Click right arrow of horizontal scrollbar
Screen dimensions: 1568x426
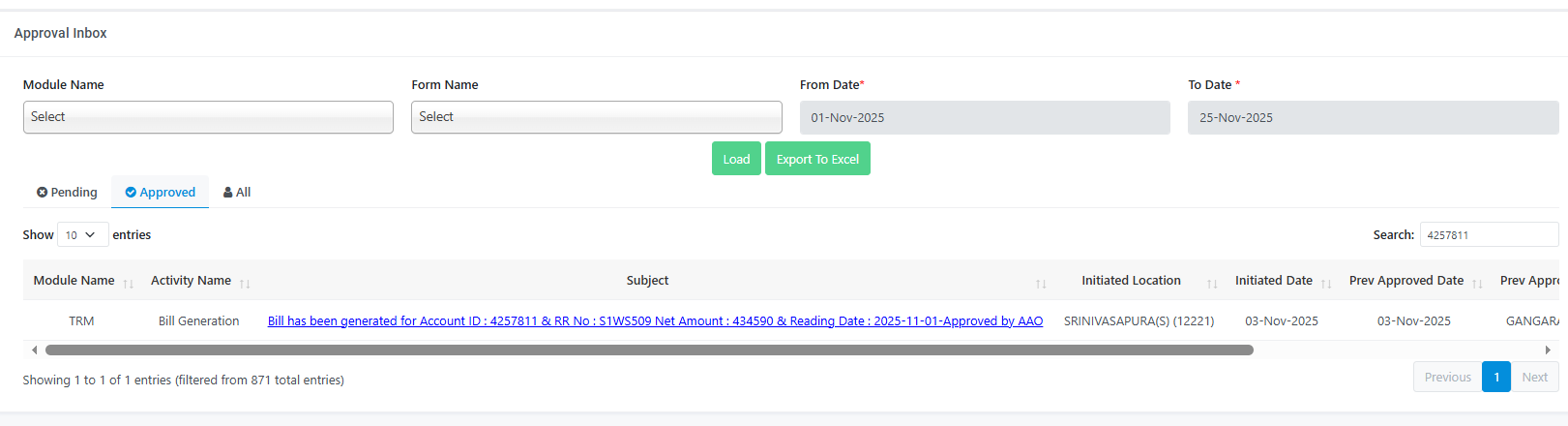(1548, 350)
